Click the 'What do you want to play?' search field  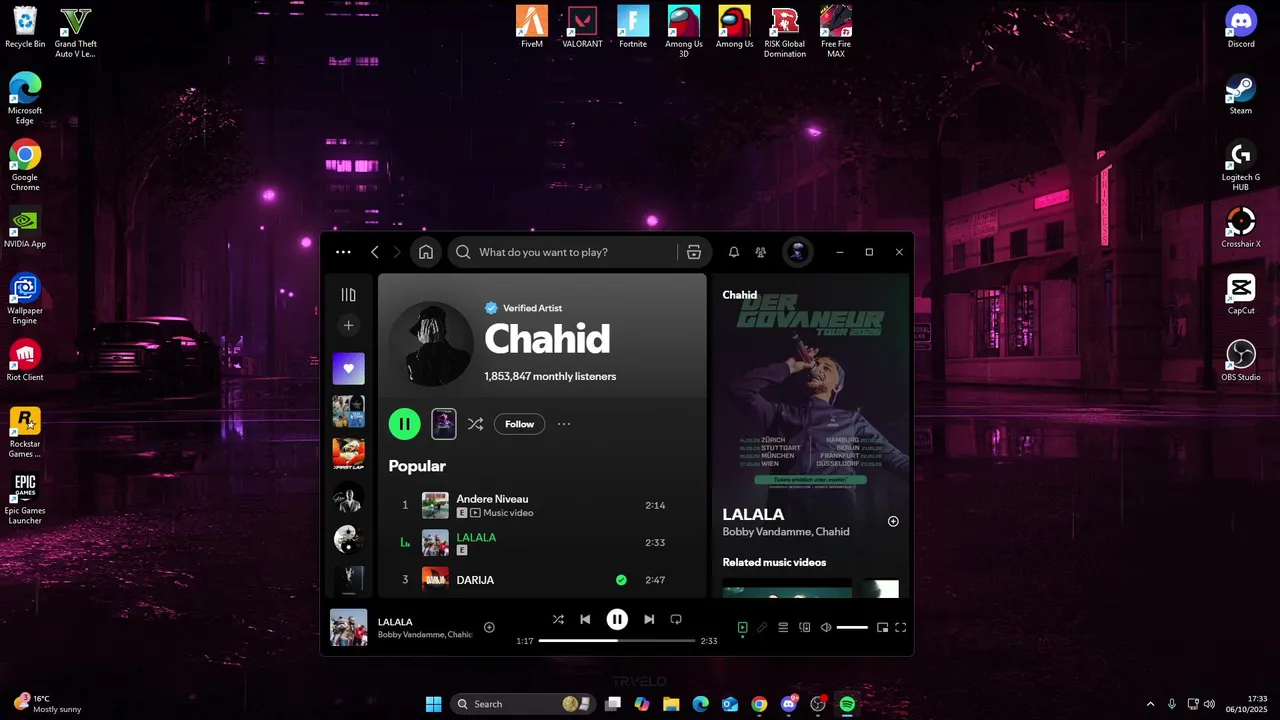[562, 252]
